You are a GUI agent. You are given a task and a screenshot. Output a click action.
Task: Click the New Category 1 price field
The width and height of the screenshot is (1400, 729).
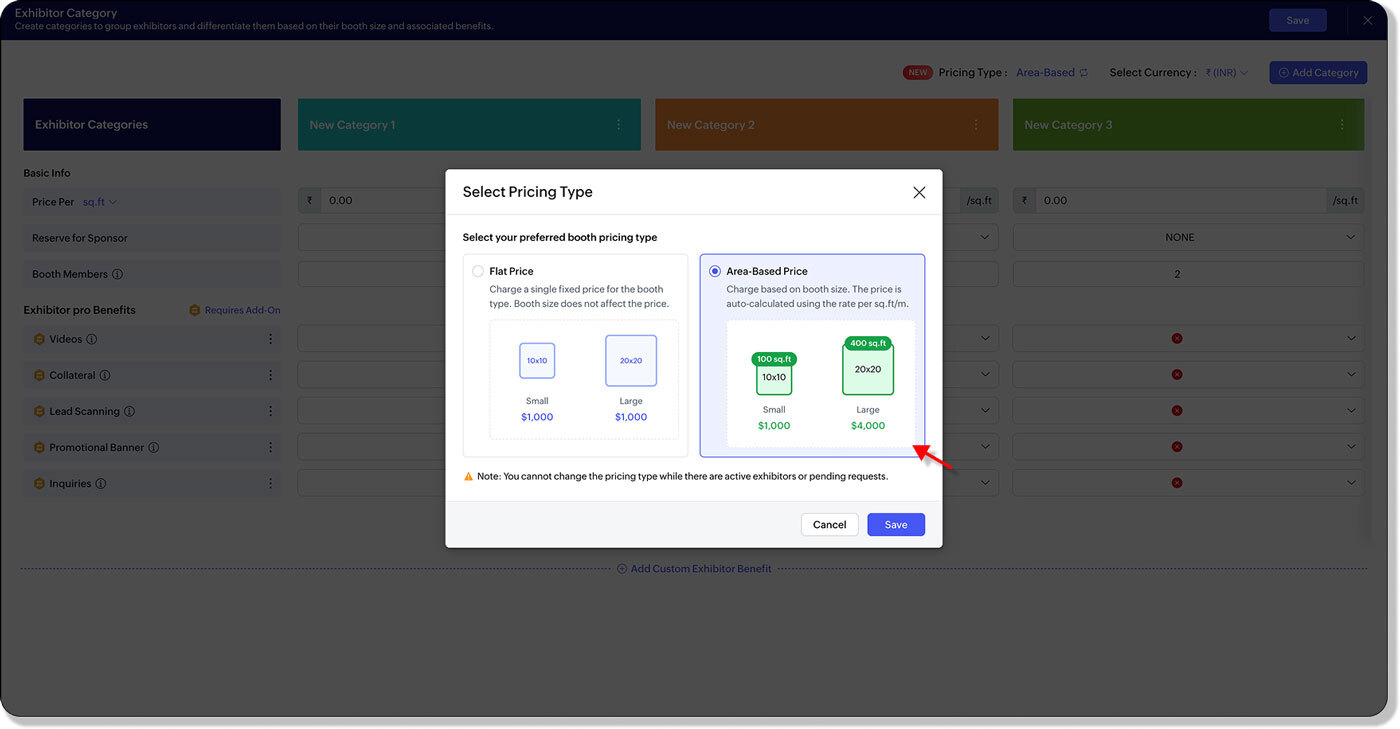(384, 200)
